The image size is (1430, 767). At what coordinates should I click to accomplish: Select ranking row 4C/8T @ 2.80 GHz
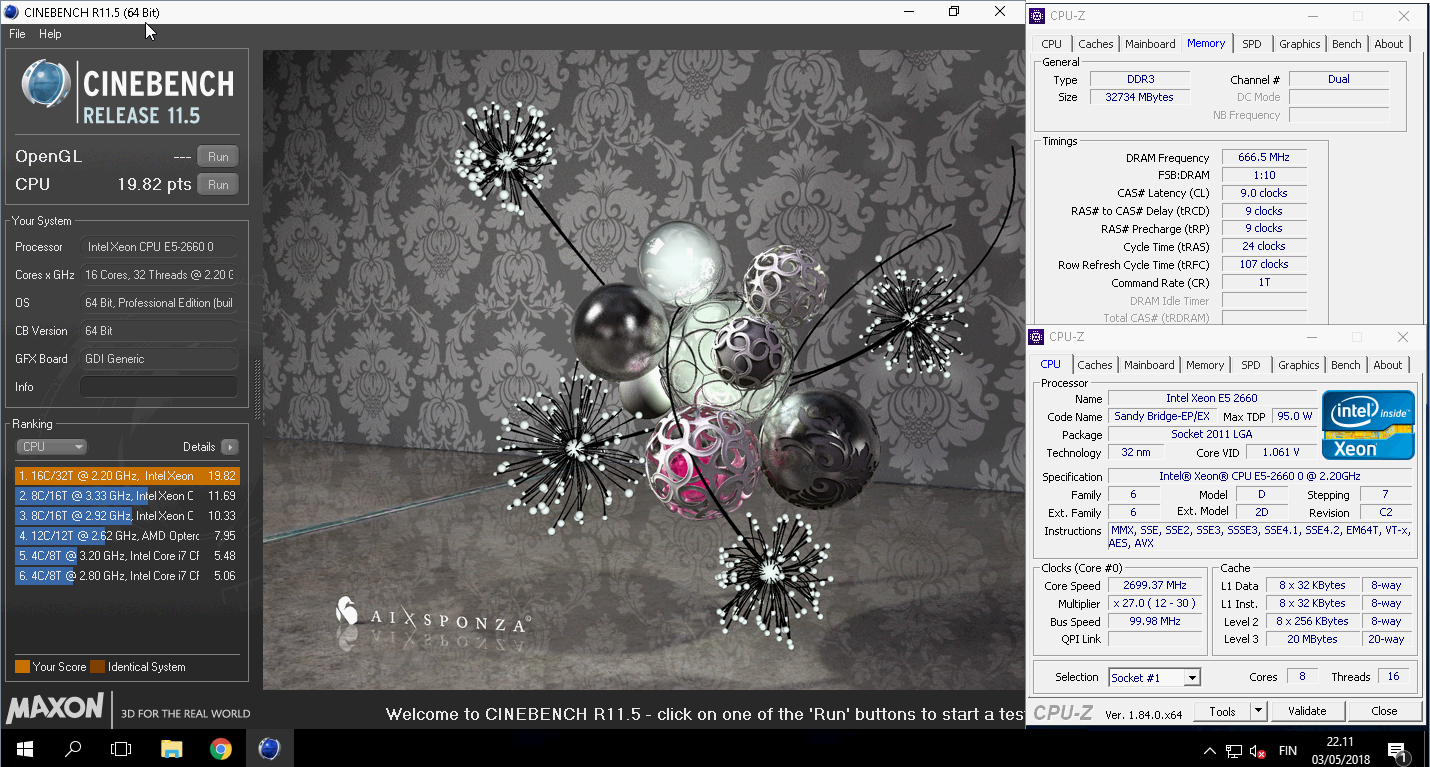coord(127,576)
